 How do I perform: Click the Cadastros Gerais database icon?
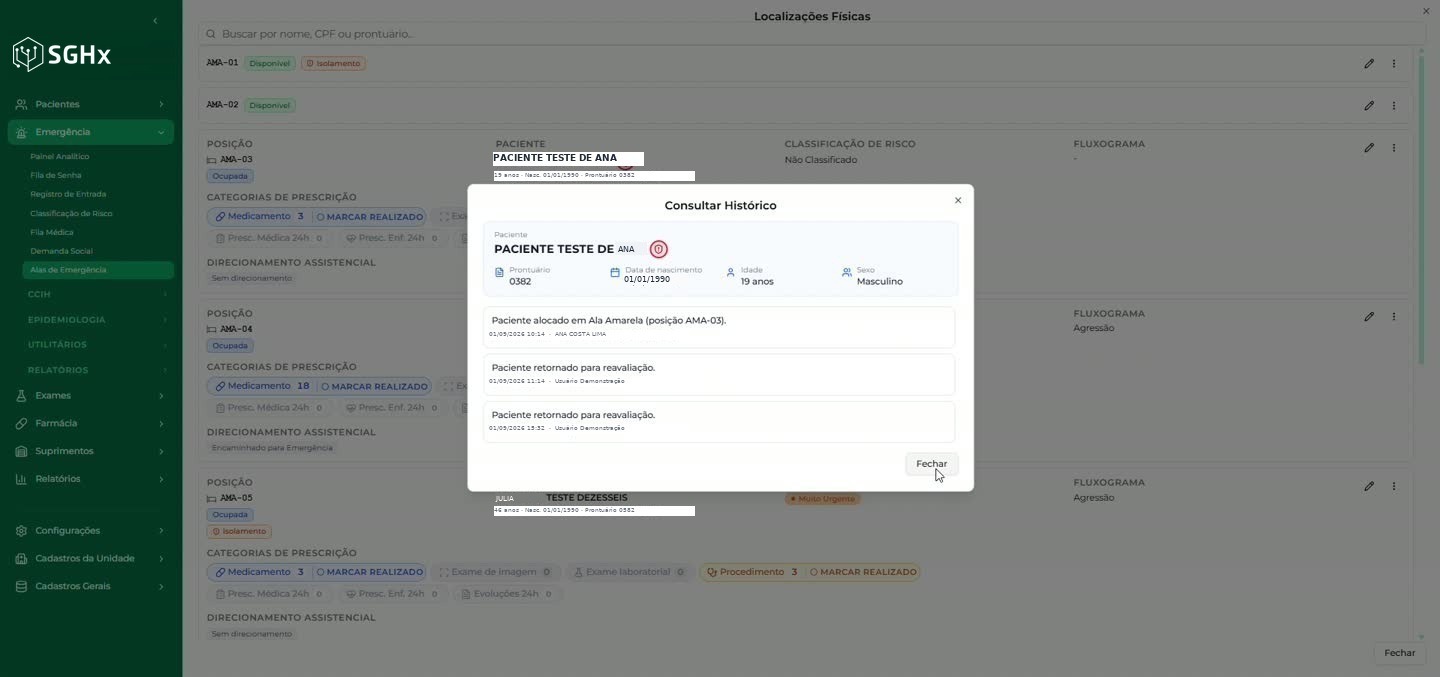click(21, 586)
